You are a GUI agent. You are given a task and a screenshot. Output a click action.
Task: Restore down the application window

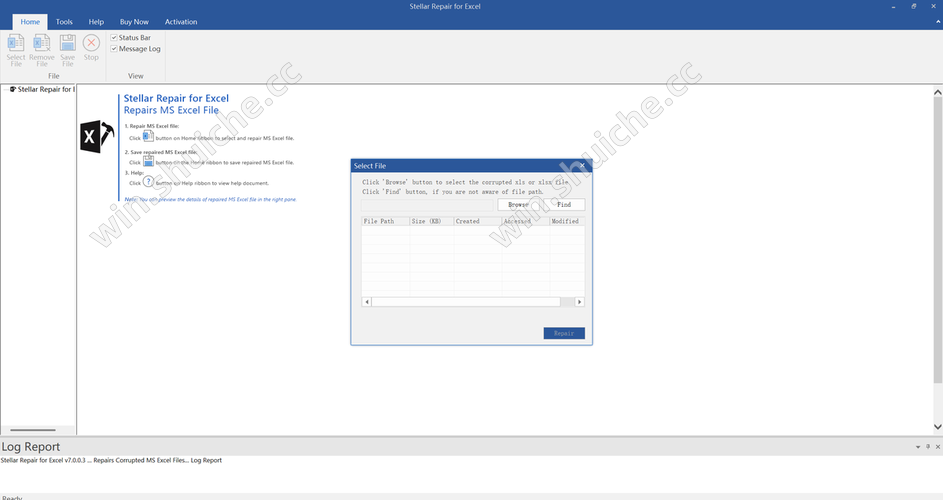pos(914,7)
